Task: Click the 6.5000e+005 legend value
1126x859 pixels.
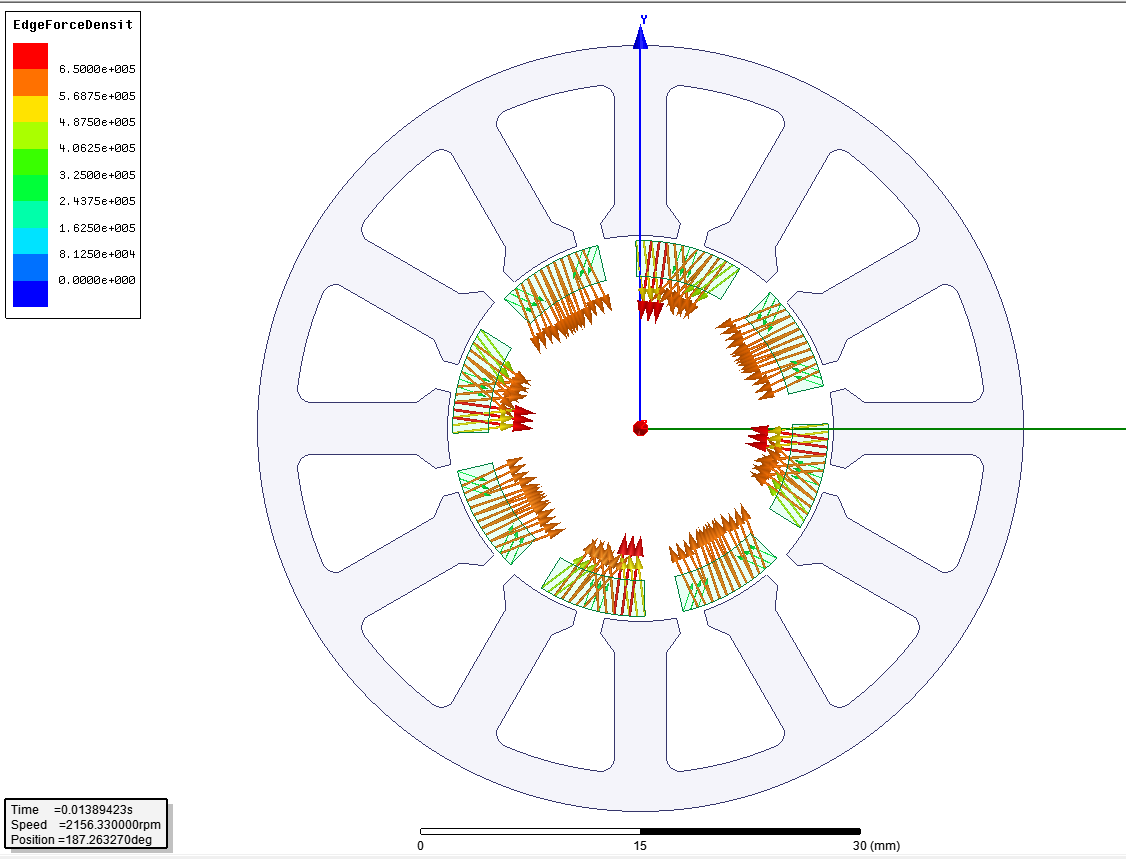Action: point(97,69)
